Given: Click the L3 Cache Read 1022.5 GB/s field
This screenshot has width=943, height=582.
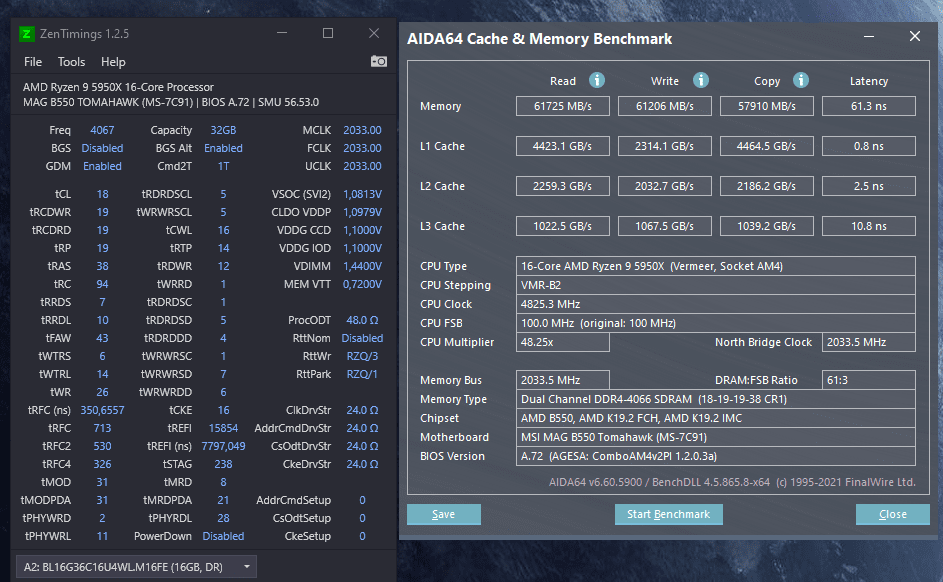Looking at the screenshot, I should [562, 226].
